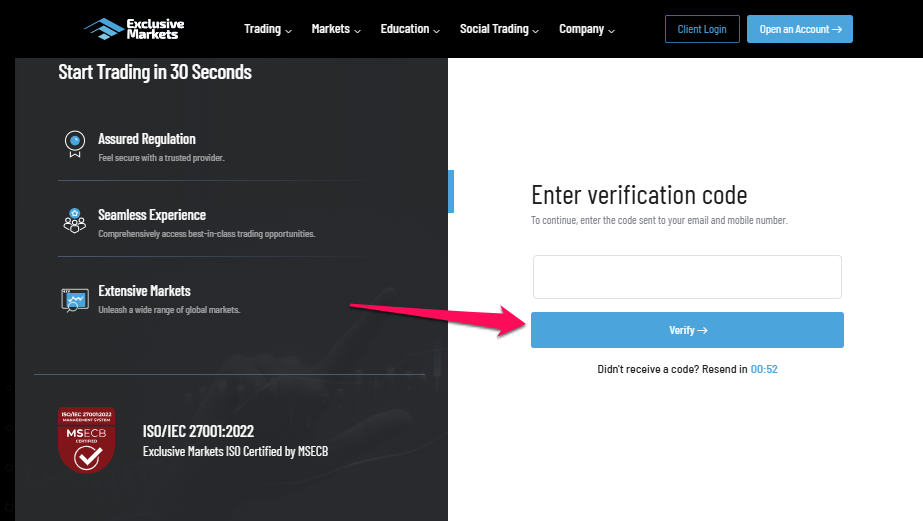Click the Seamless Experience people icon
Viewport: 923px width, 521px height.
tap(75, 221)
